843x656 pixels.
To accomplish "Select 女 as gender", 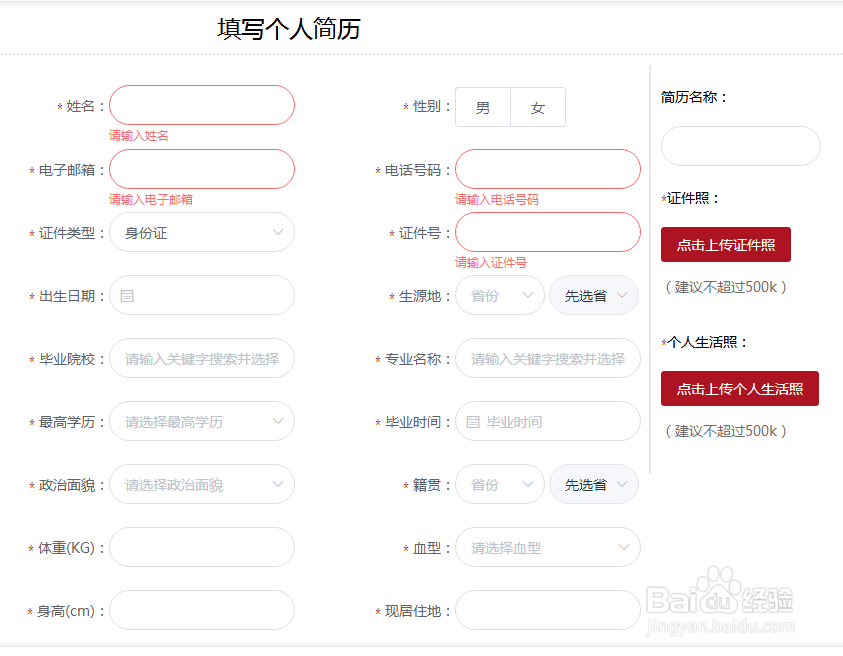I will point(538,107).
